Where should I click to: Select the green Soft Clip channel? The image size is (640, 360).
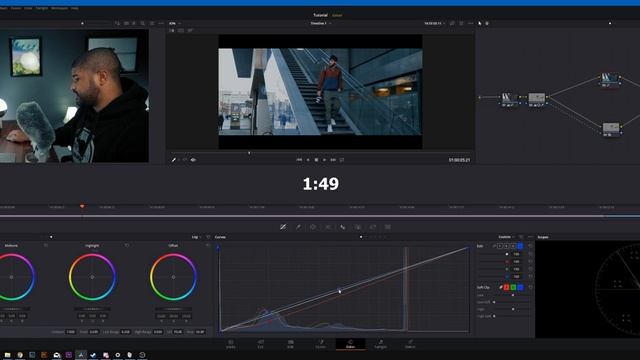point(513,287)
